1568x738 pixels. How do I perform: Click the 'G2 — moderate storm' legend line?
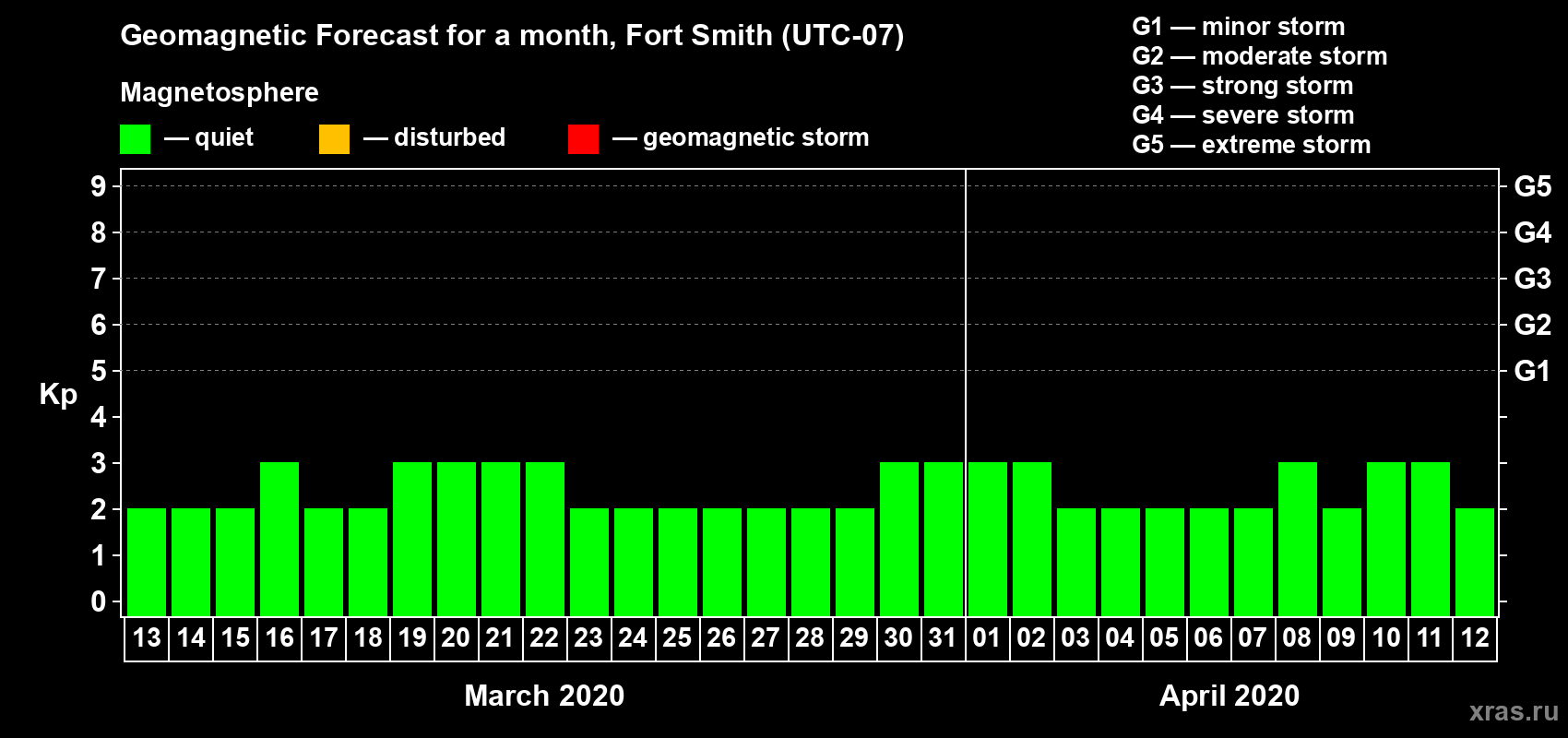coord(1259,56)
